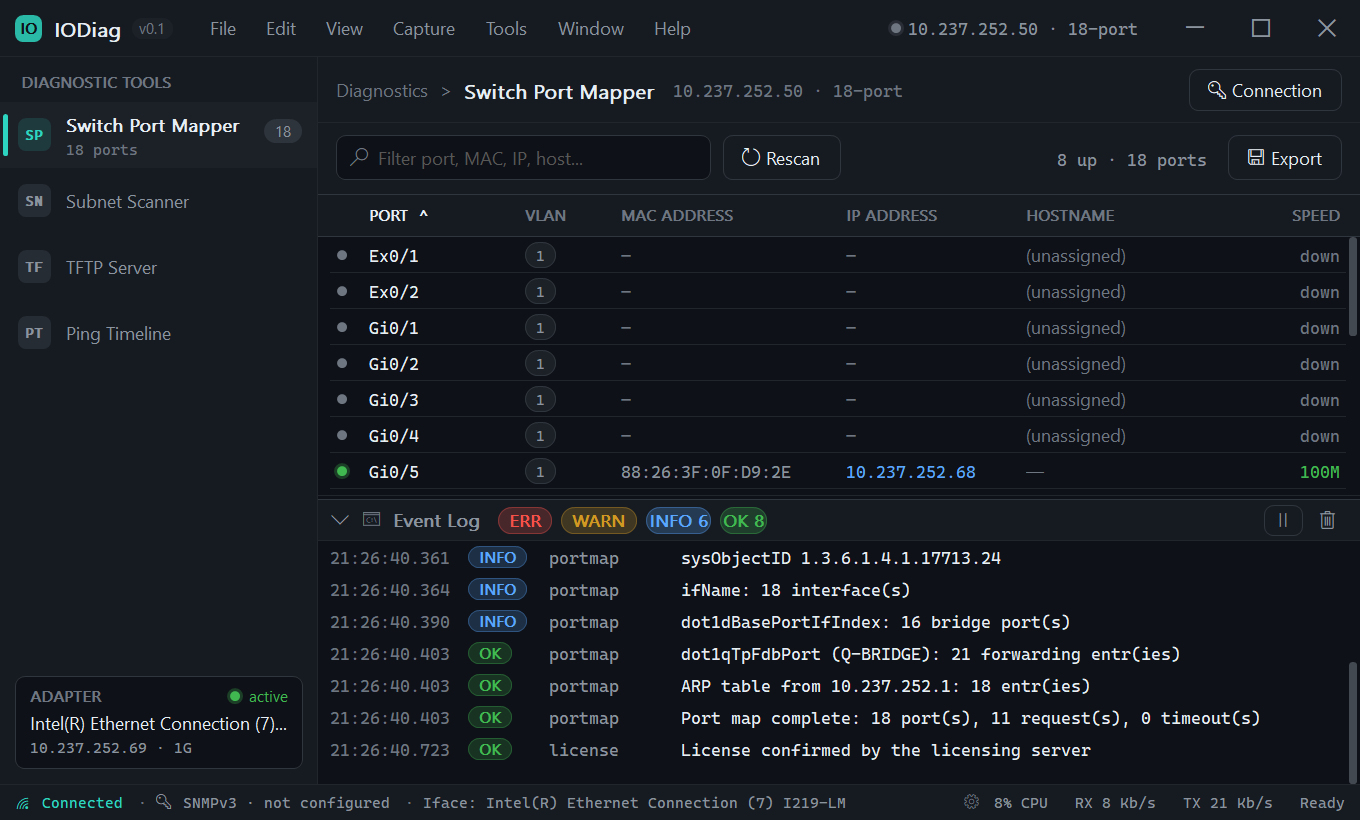Click the IODiag app logo icon
This screenshot has width=1360, height=820.
29,29
